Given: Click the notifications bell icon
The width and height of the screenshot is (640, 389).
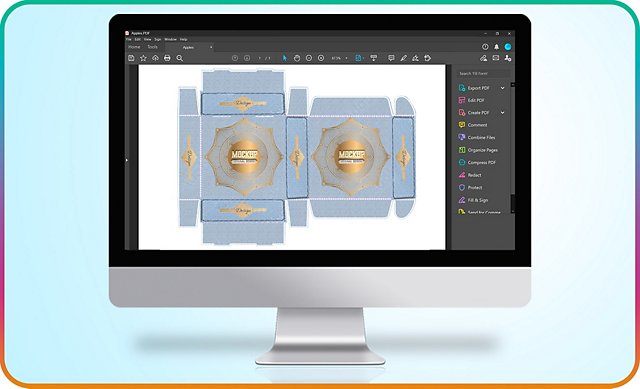Looking at the screenshot, I should 496,47.
